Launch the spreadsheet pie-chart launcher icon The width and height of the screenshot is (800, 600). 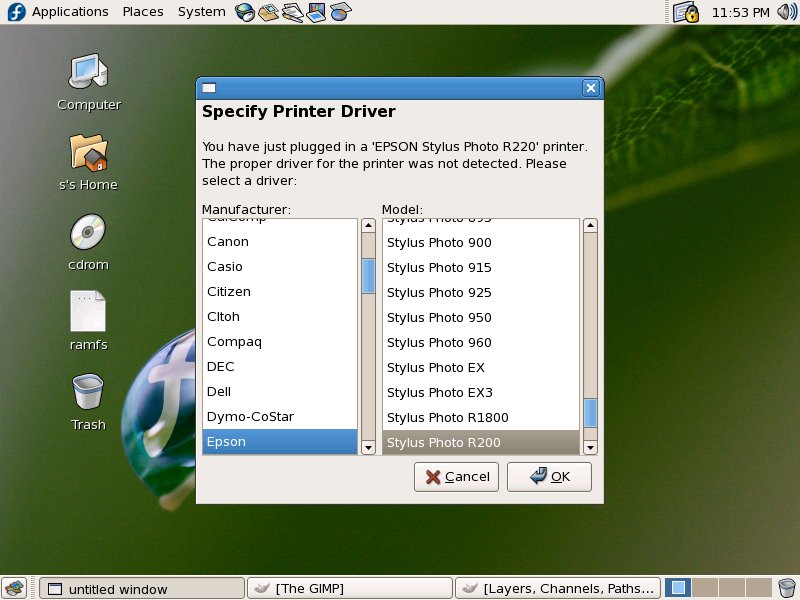pyautogui.click(x=340, y=12)
